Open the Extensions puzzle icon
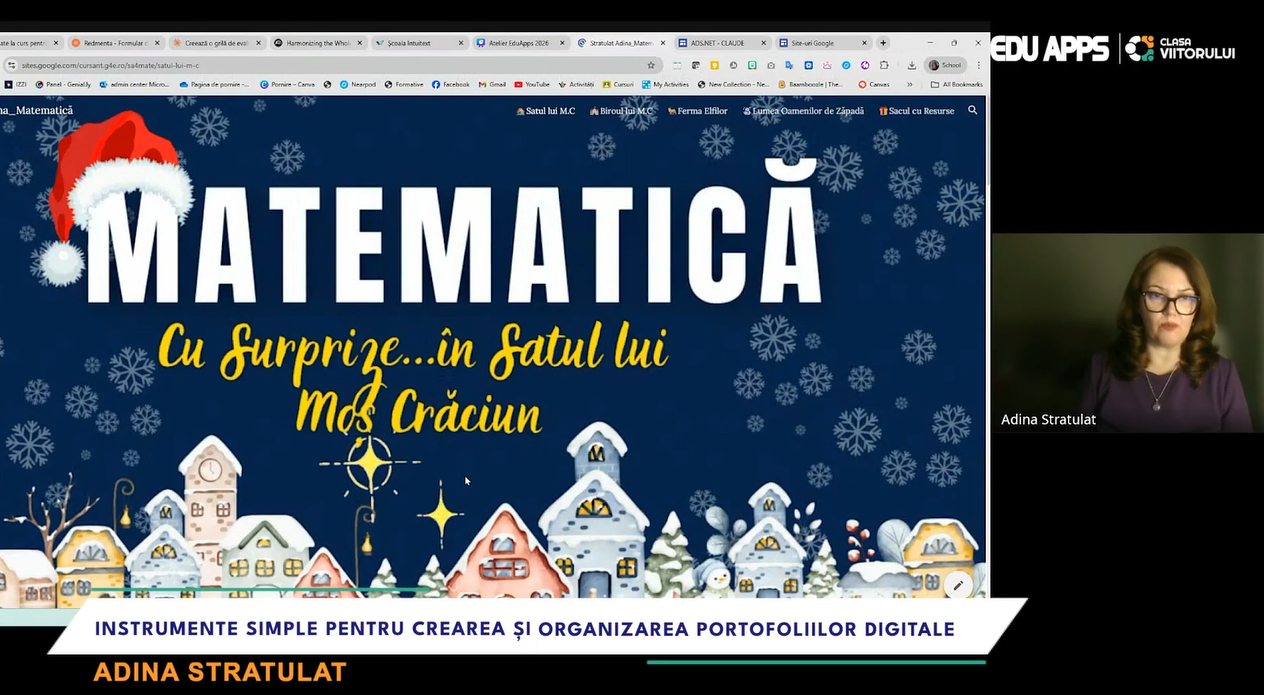Image resolution: width=1264 pixels, height=695 pixels. (883, 65)
